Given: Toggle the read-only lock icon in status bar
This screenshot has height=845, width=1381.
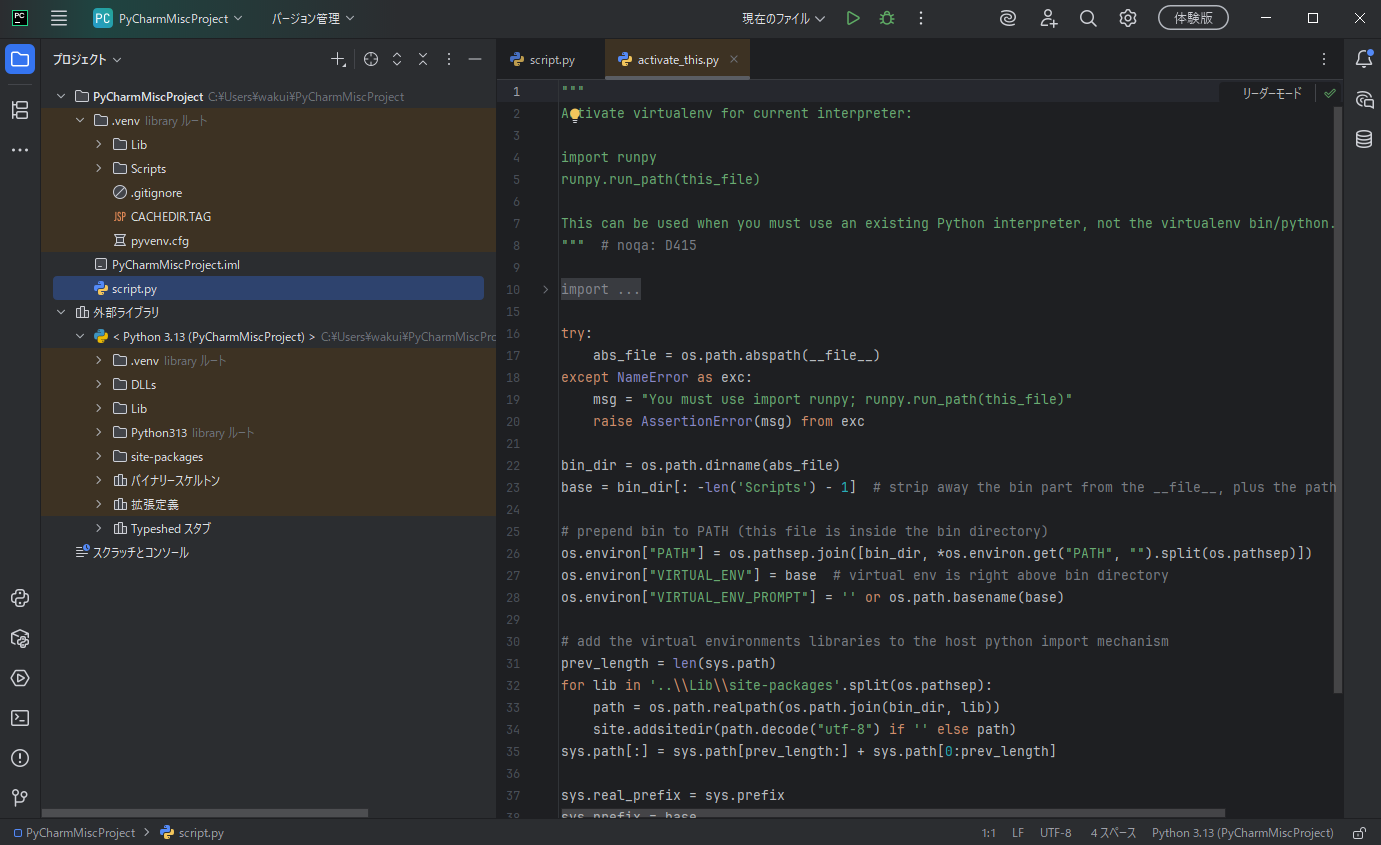Looking at the screenshot, I should coord(1359,833).
